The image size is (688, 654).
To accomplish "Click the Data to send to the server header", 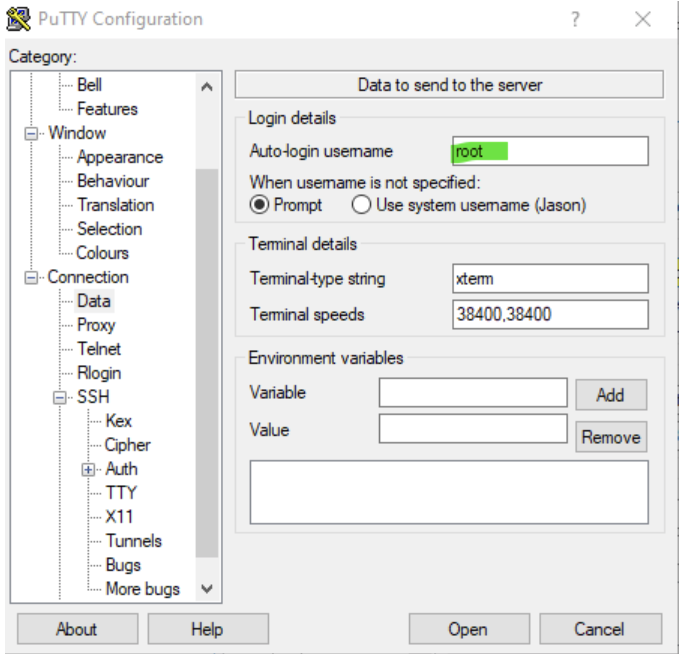I will click(x=449, y=85).
